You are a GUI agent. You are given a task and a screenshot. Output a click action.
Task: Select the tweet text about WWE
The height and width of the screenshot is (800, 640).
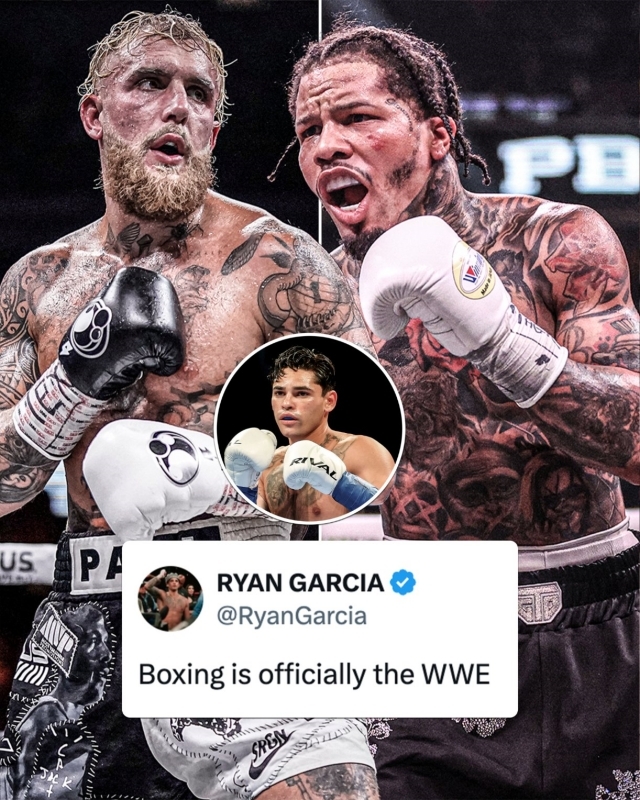[x=314, y=675]
